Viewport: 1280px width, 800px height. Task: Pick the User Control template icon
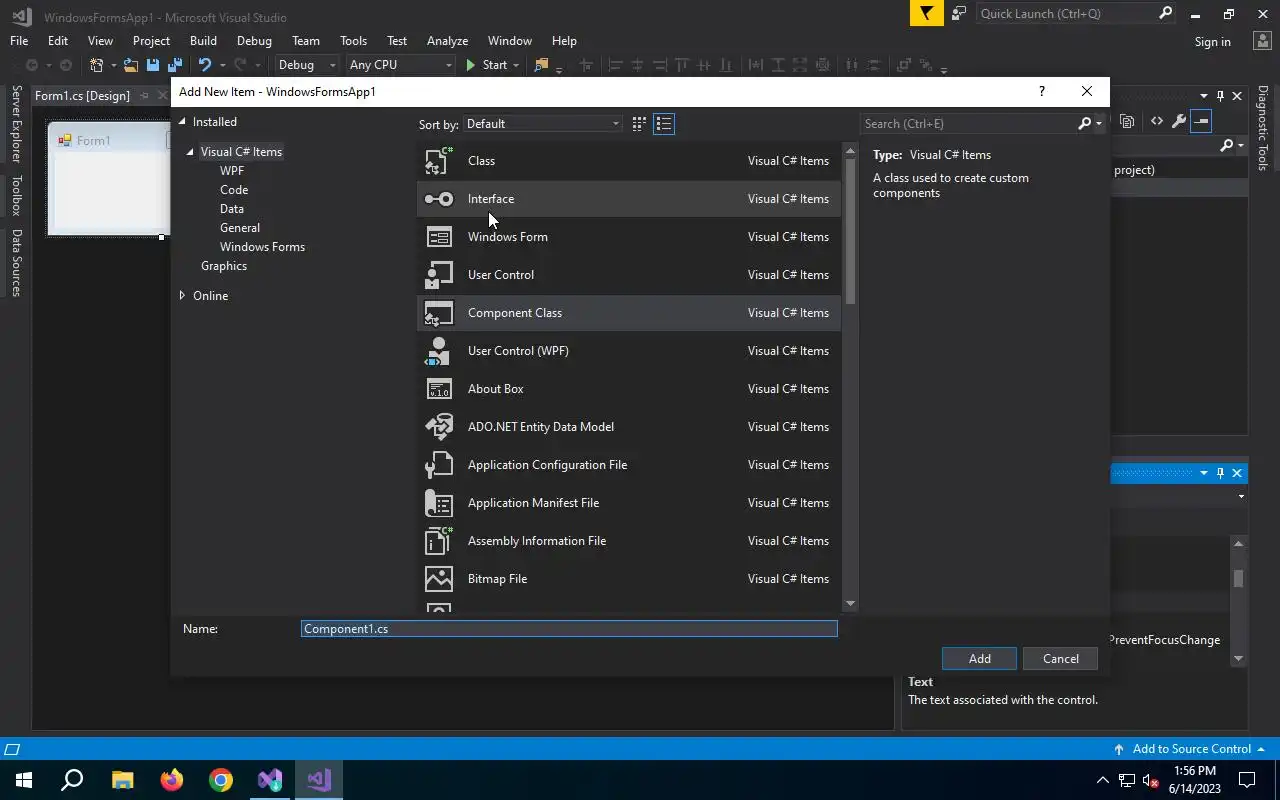coord(439,275)
